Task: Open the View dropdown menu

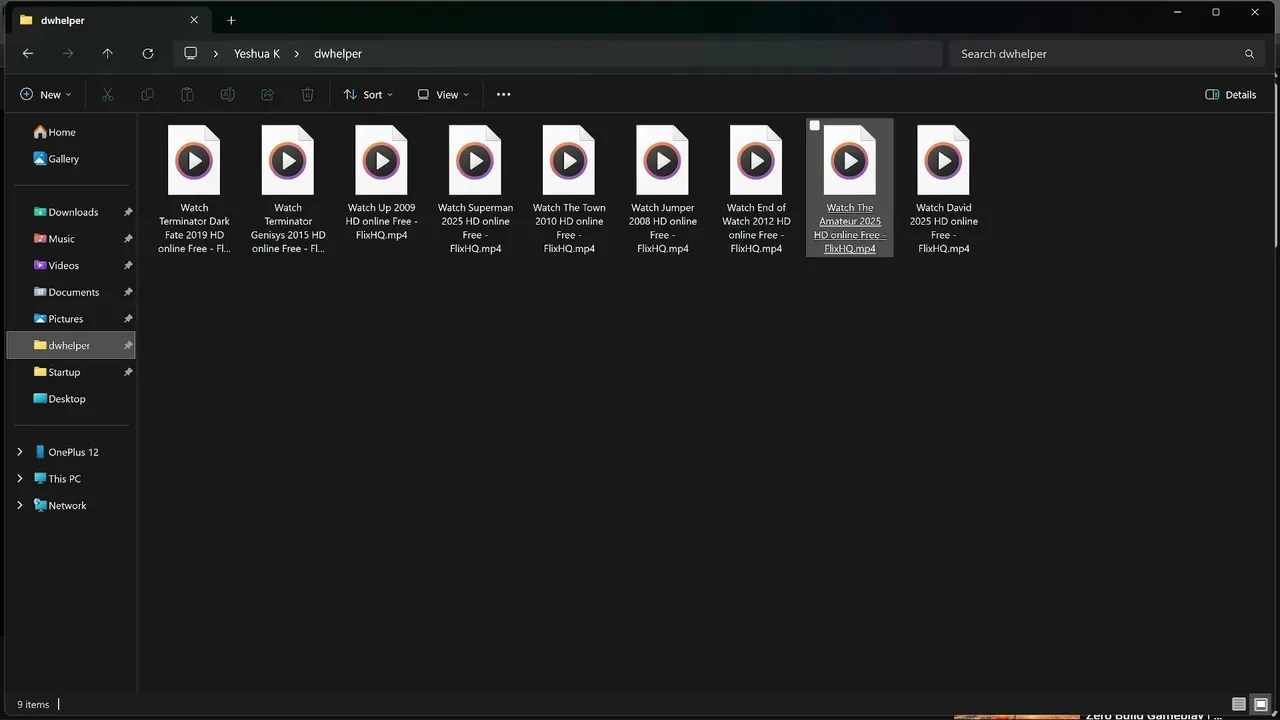Action: coord(443,94)
